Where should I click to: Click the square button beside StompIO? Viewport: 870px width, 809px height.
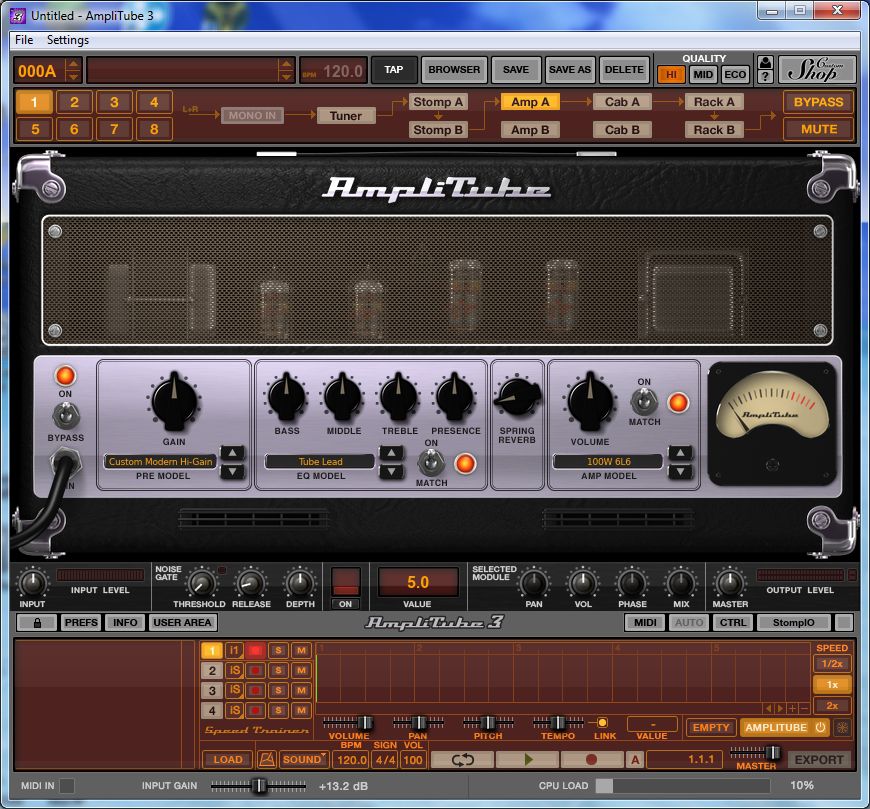pyautogui.click(x=843, y=623)
